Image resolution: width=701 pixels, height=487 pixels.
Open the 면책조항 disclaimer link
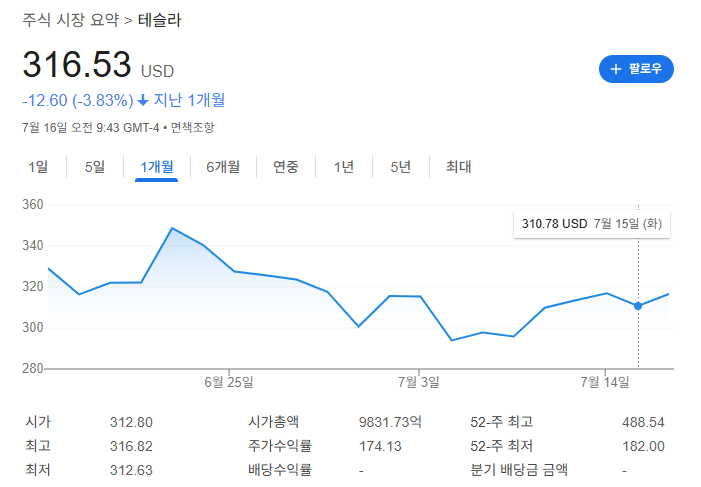(193, 127)
